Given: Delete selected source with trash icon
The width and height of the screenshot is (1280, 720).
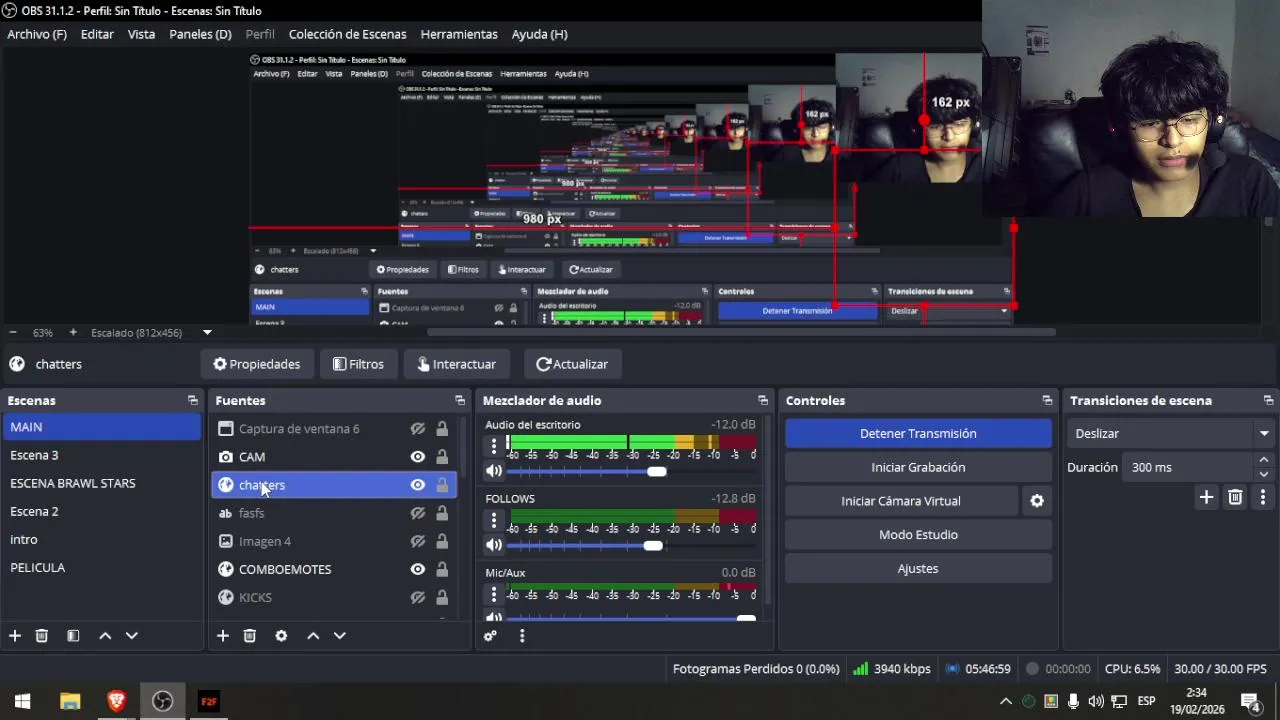Looking at the screenshot, I should coord(250,636).
